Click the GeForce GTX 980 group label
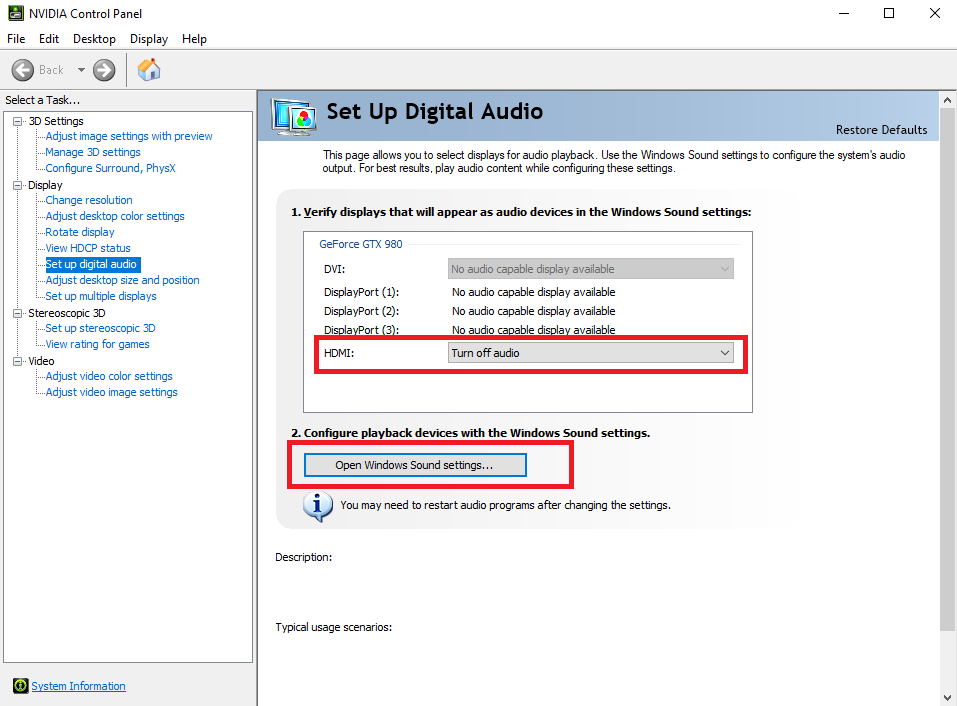 coord(361,244)
